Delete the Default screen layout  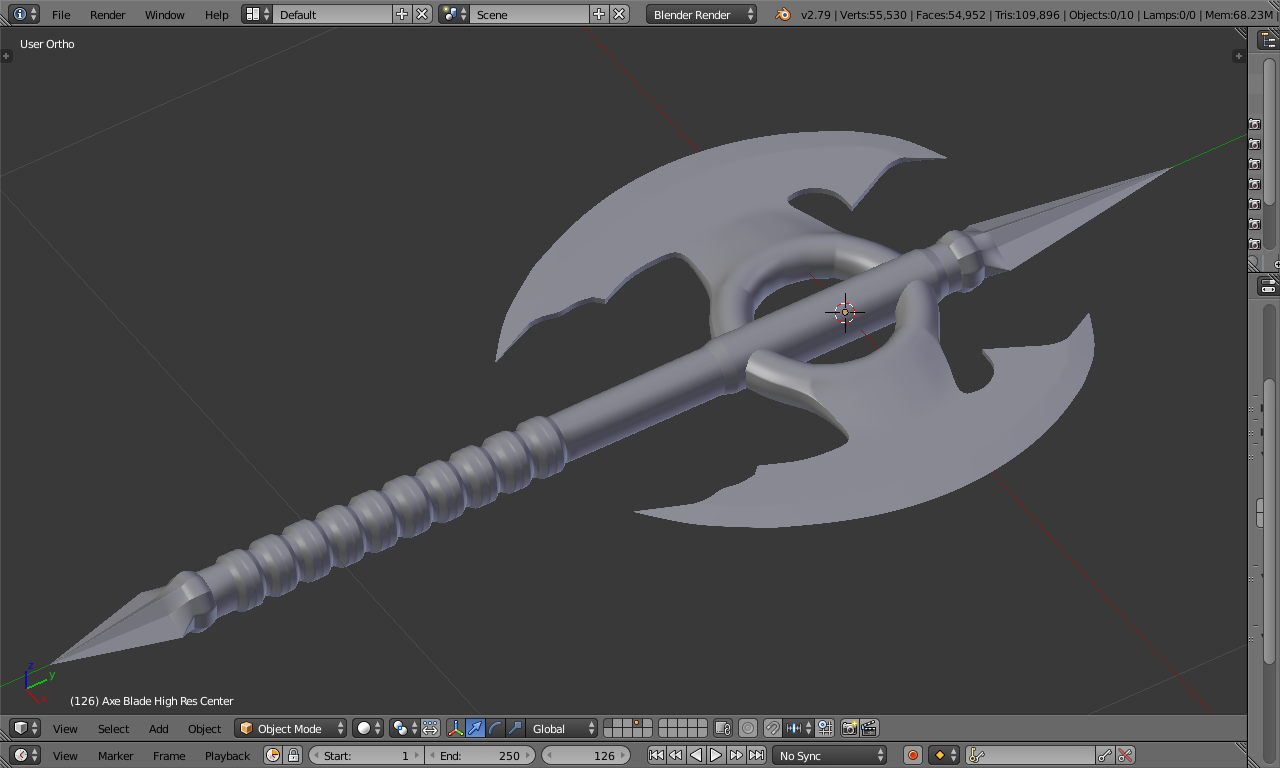pyautogui.click(x=422, y=14)
